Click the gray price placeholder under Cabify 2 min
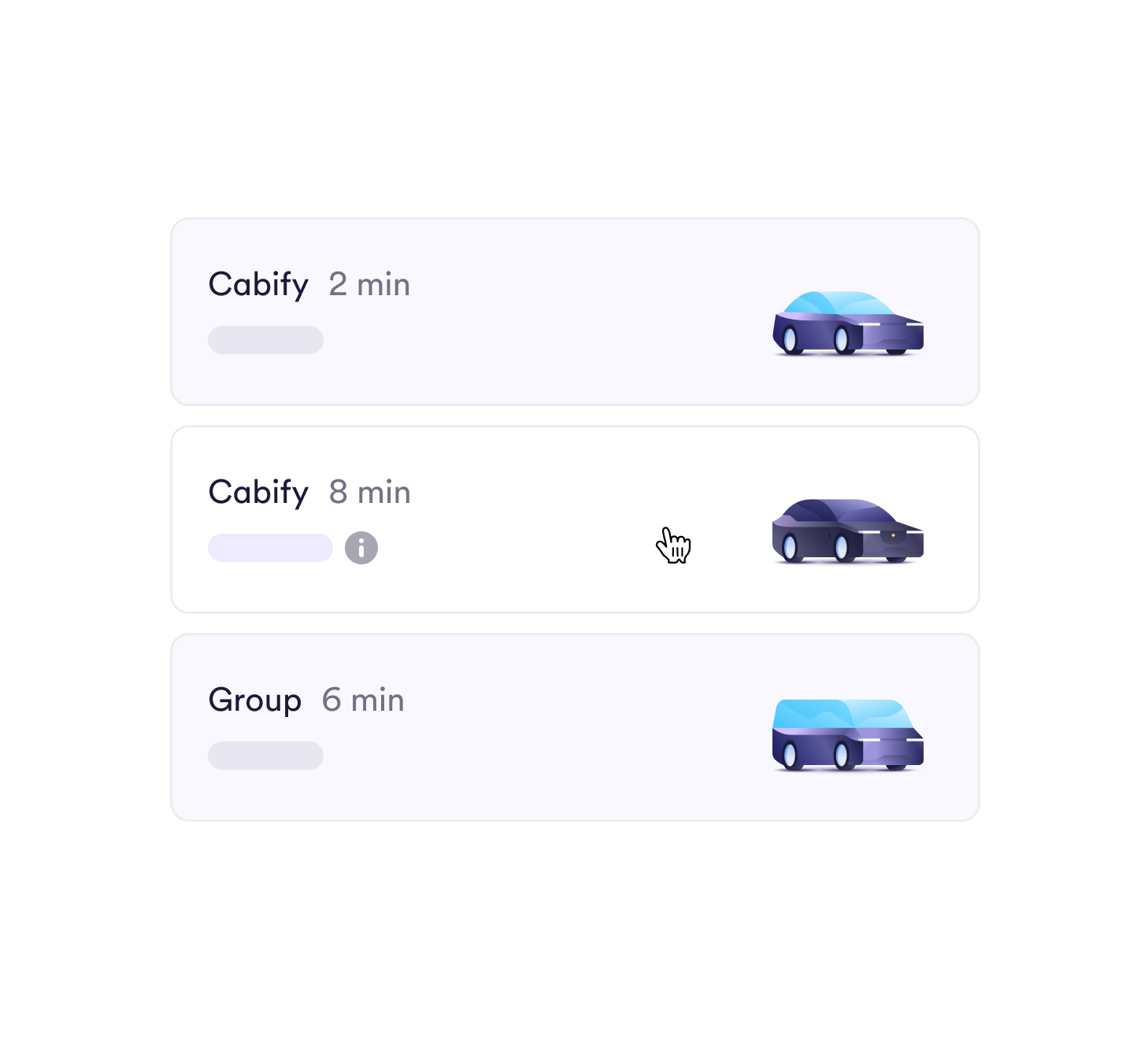This screenshot has height=1039, width=1148. 265,340
